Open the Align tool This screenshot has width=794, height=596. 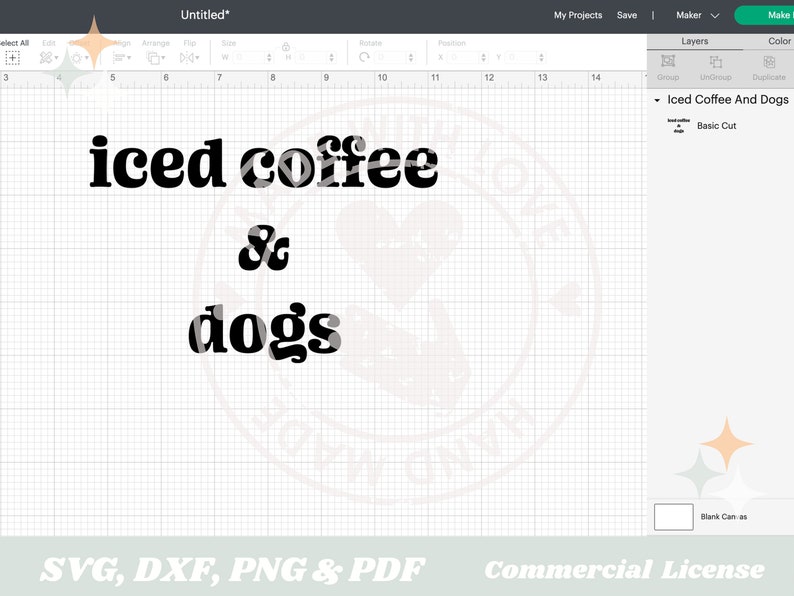click(x=118, y=58)
